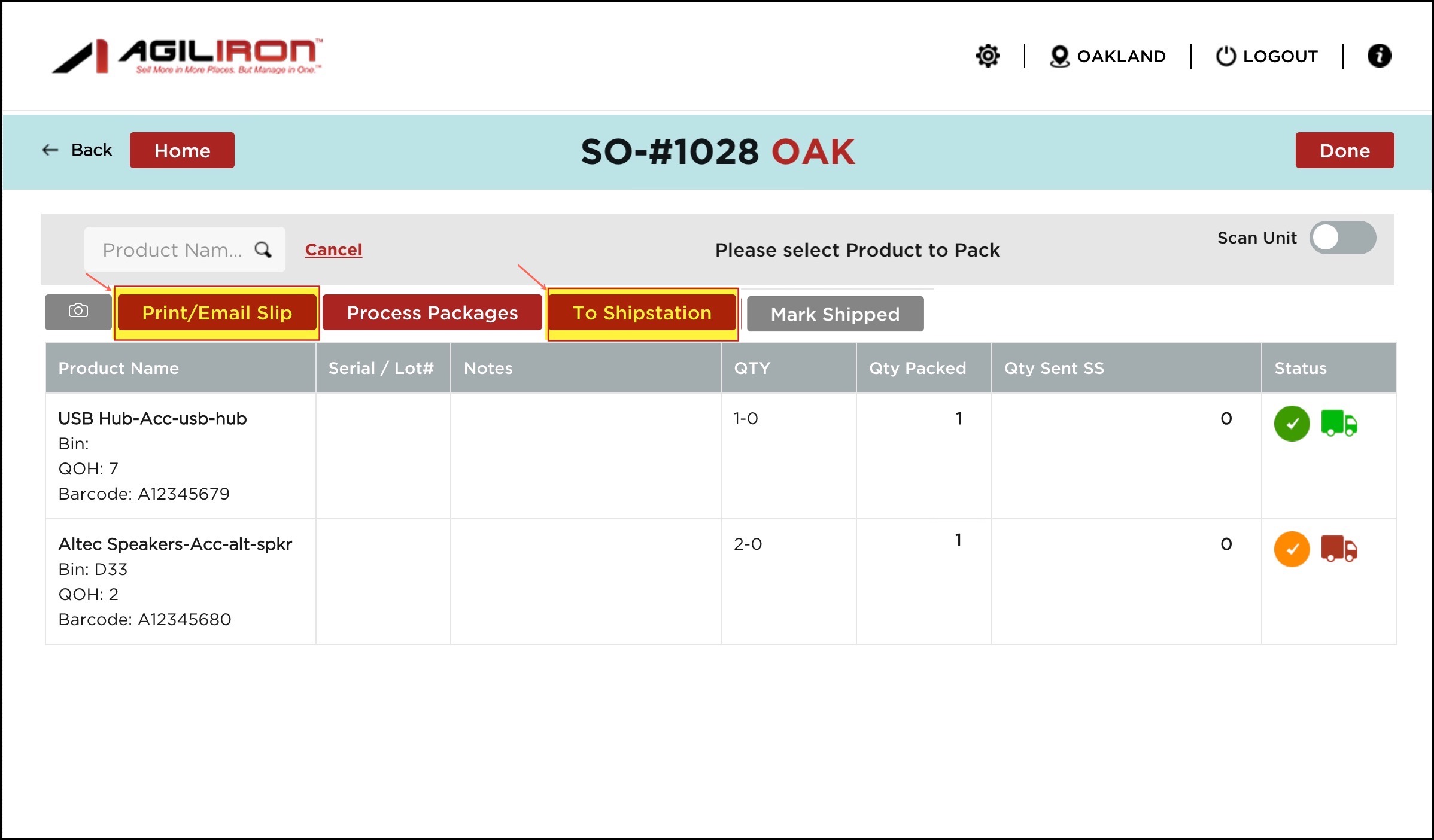Image resolution: width=1434 pixels, height=840 pixels.
Task: Toggle the Scan Unit switch
Action: point(1342,238)
